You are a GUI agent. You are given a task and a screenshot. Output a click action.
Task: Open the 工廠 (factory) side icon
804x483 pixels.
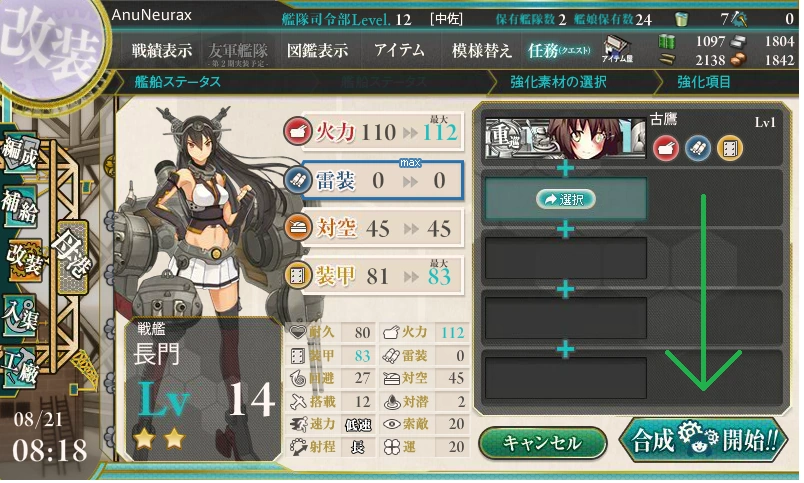point(20,368)
